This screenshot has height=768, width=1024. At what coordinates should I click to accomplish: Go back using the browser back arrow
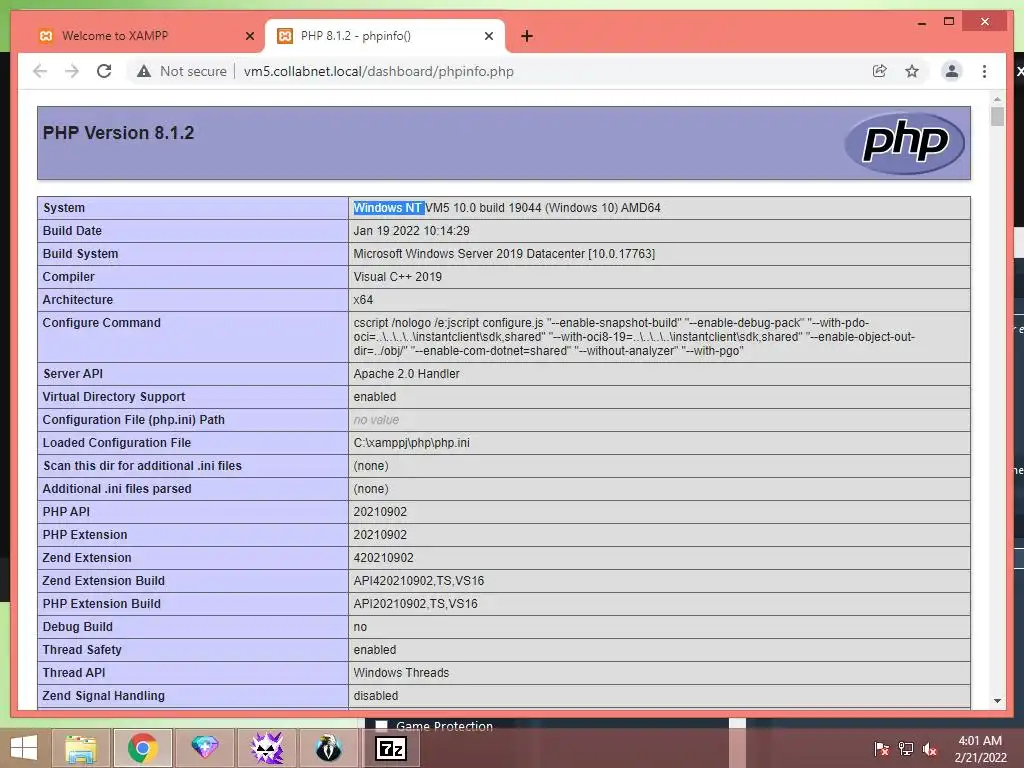(x=40, y=71)
